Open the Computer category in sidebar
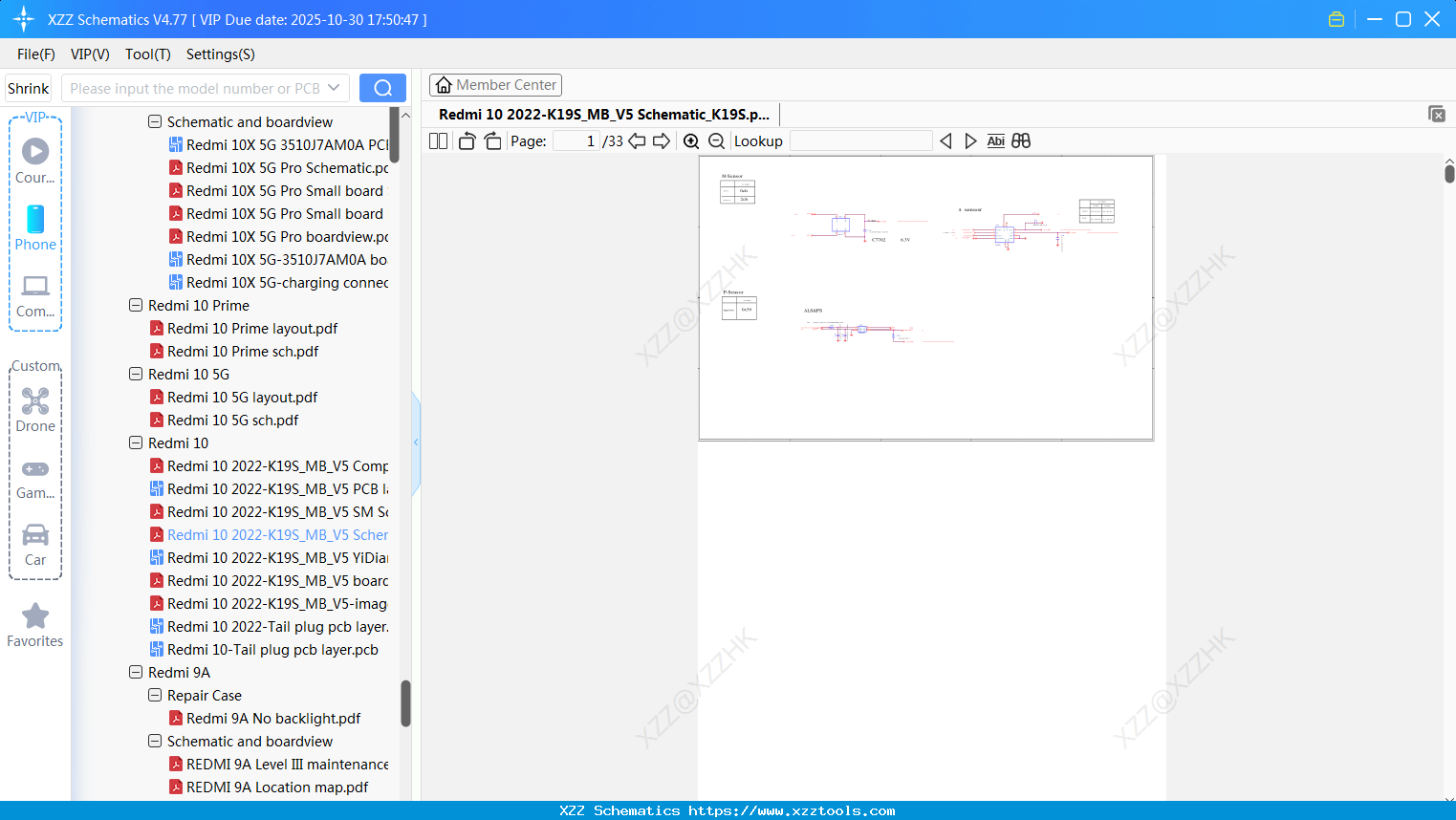The height and width of the screenshot is (820, 1456). pyautogui.click(x=35, y=295)
